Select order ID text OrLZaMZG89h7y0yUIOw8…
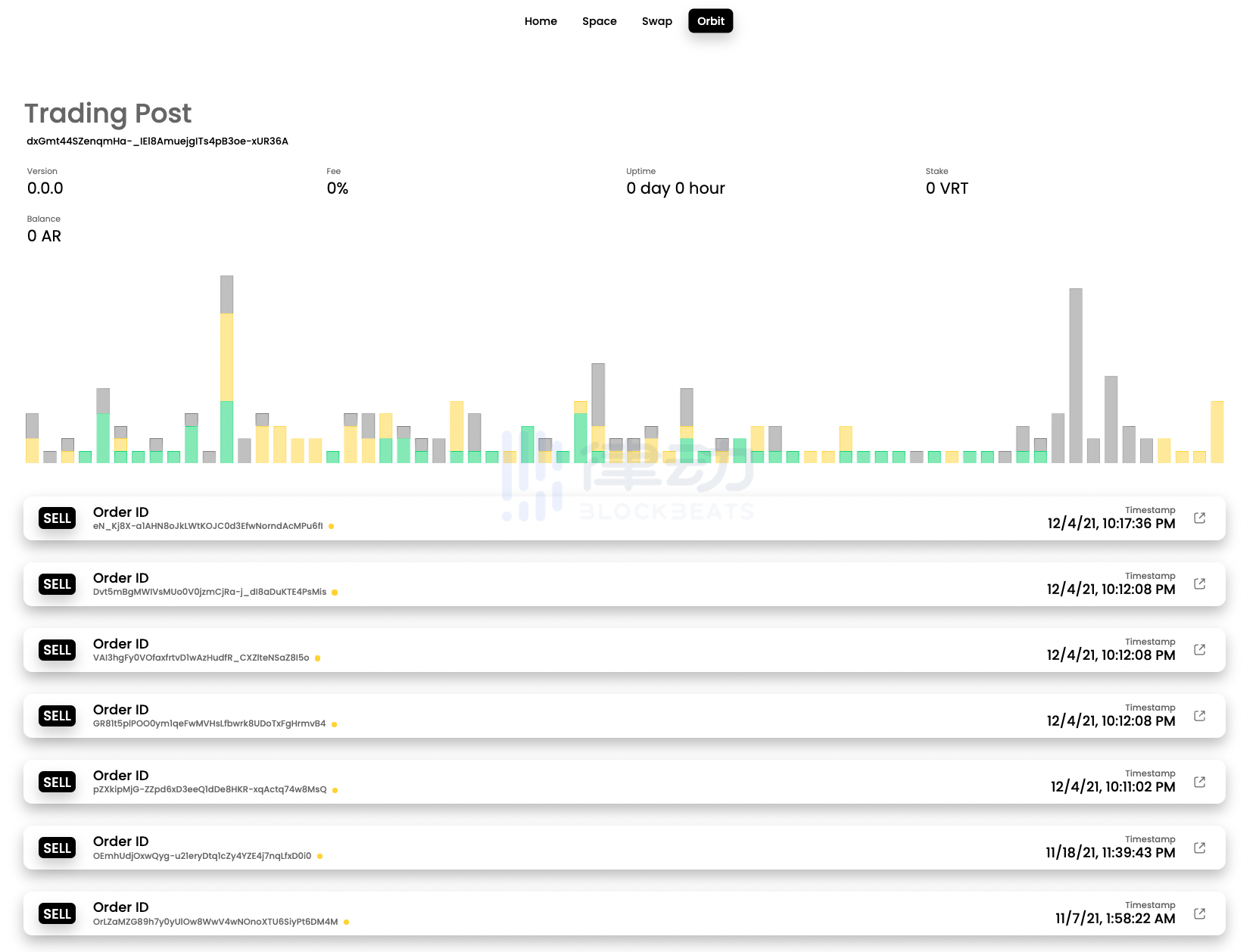The height and width of the screenshot is (952, 1256). point(216,922)
